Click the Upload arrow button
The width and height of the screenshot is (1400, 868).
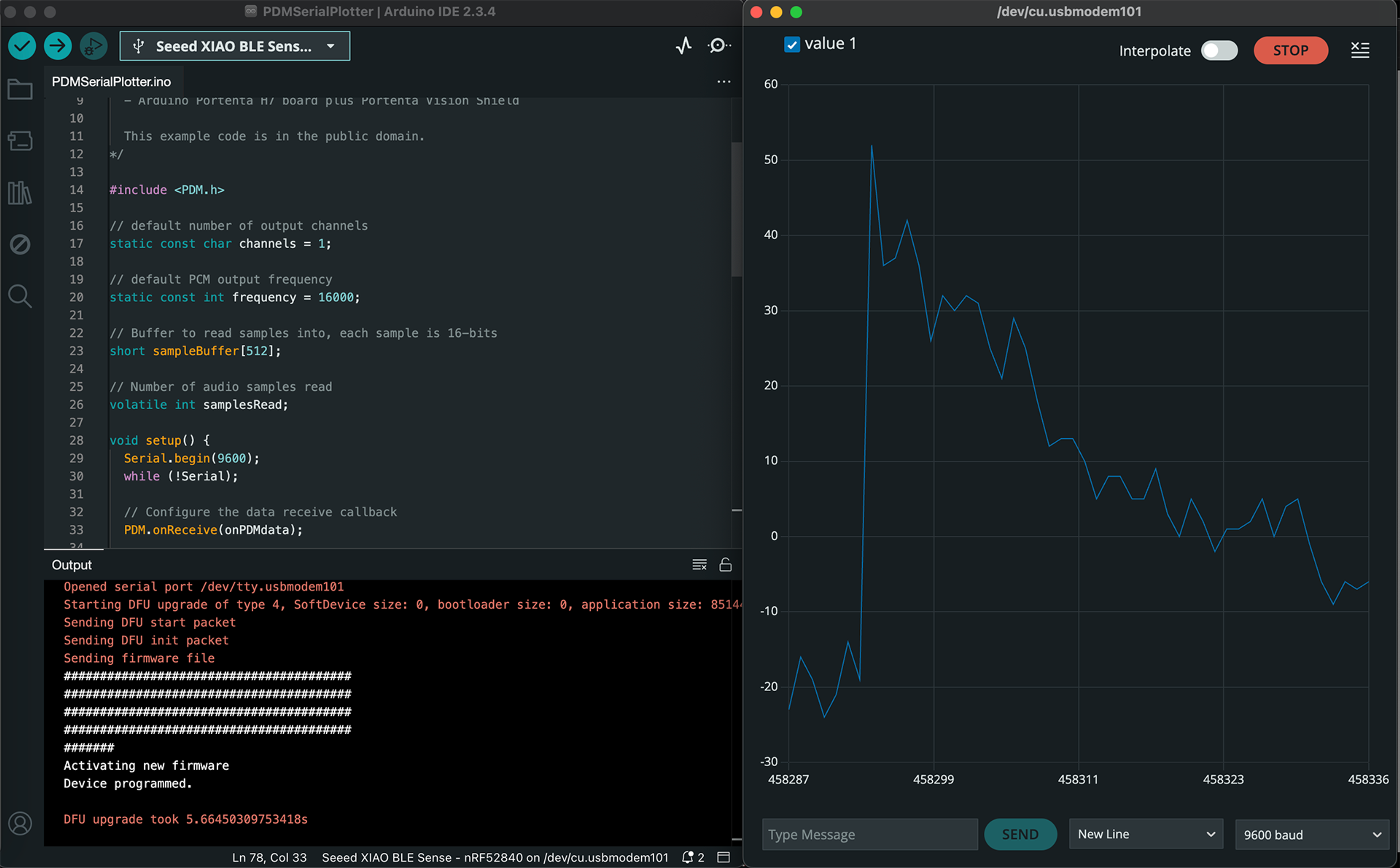[x=58, y=46]
